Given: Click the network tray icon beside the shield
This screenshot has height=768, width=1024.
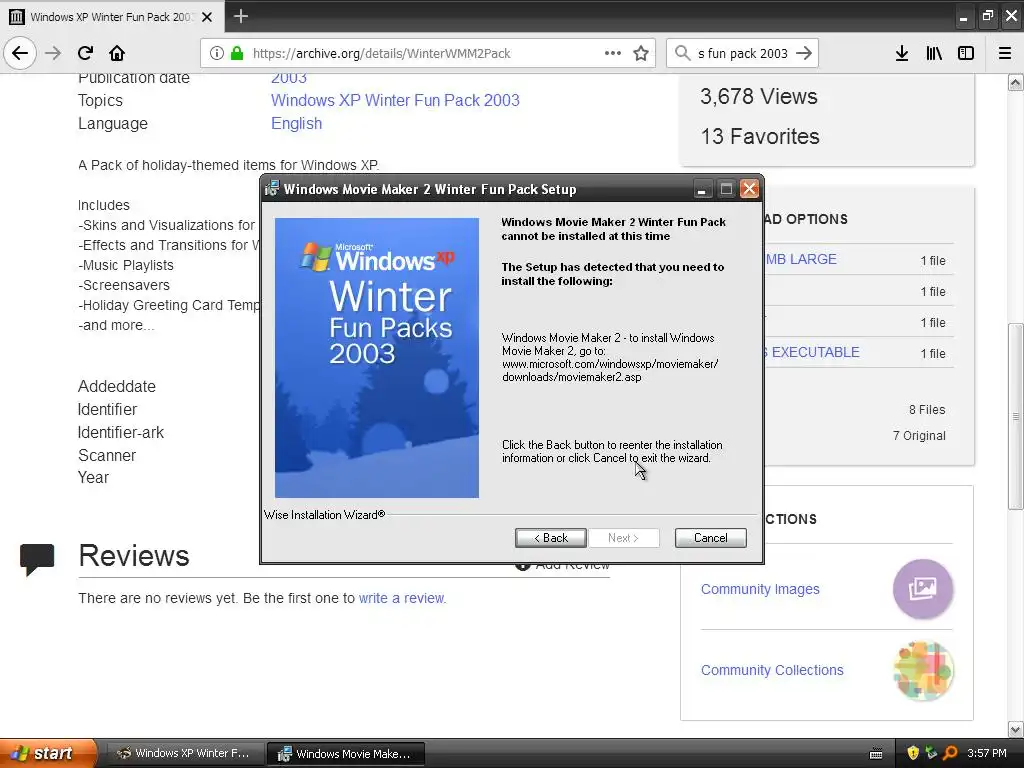Looking at the screenshot, I should click(931, 753).
